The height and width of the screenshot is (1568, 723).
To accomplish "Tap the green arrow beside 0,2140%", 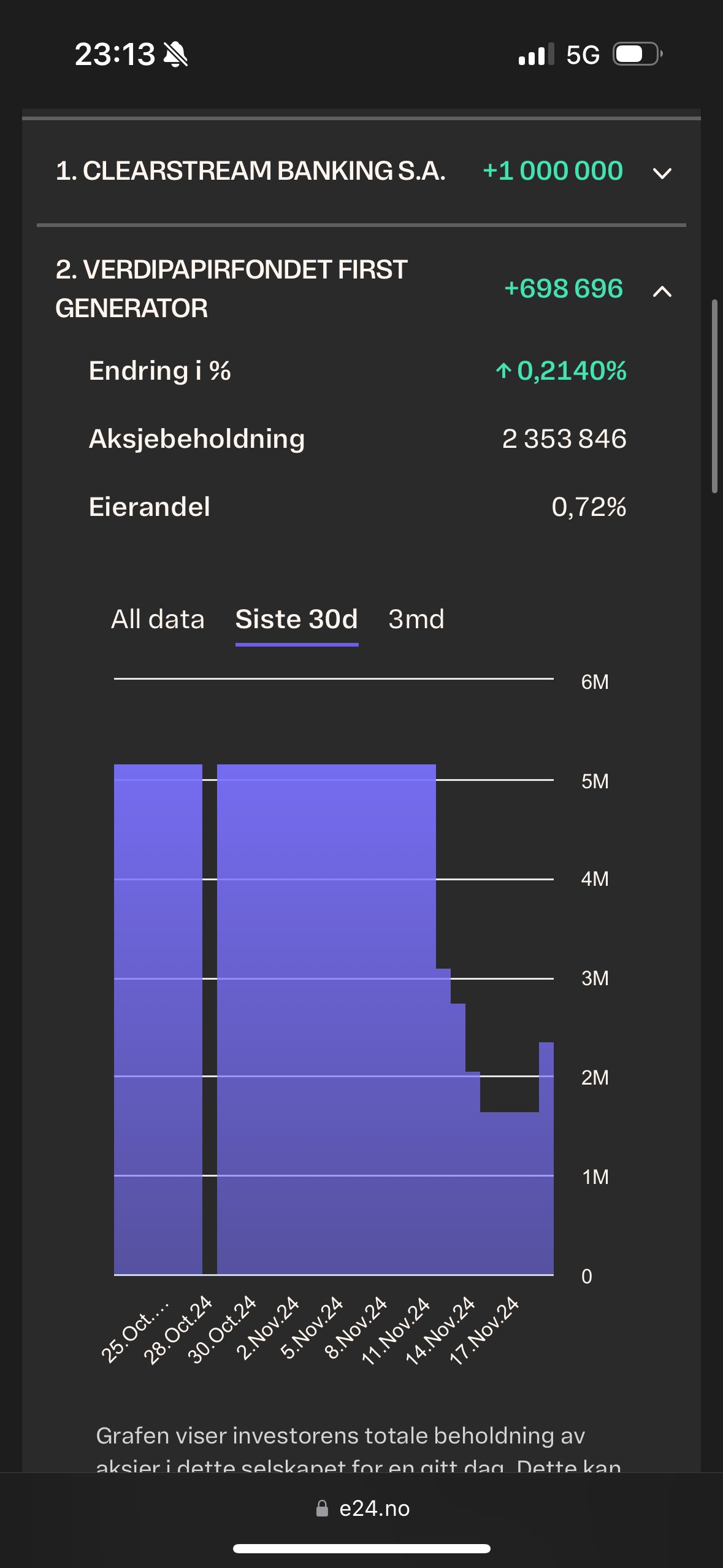I will point(503,371).
